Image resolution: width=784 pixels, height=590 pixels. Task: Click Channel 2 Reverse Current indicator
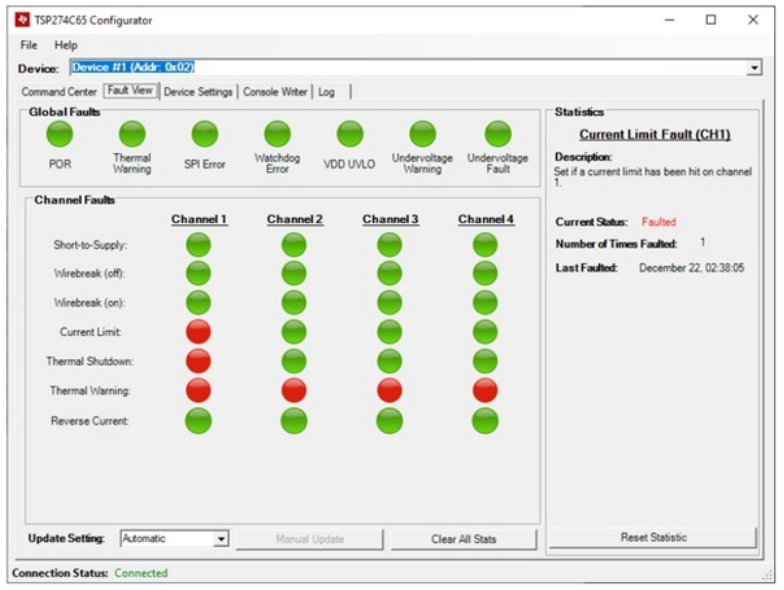coord(294,420)
